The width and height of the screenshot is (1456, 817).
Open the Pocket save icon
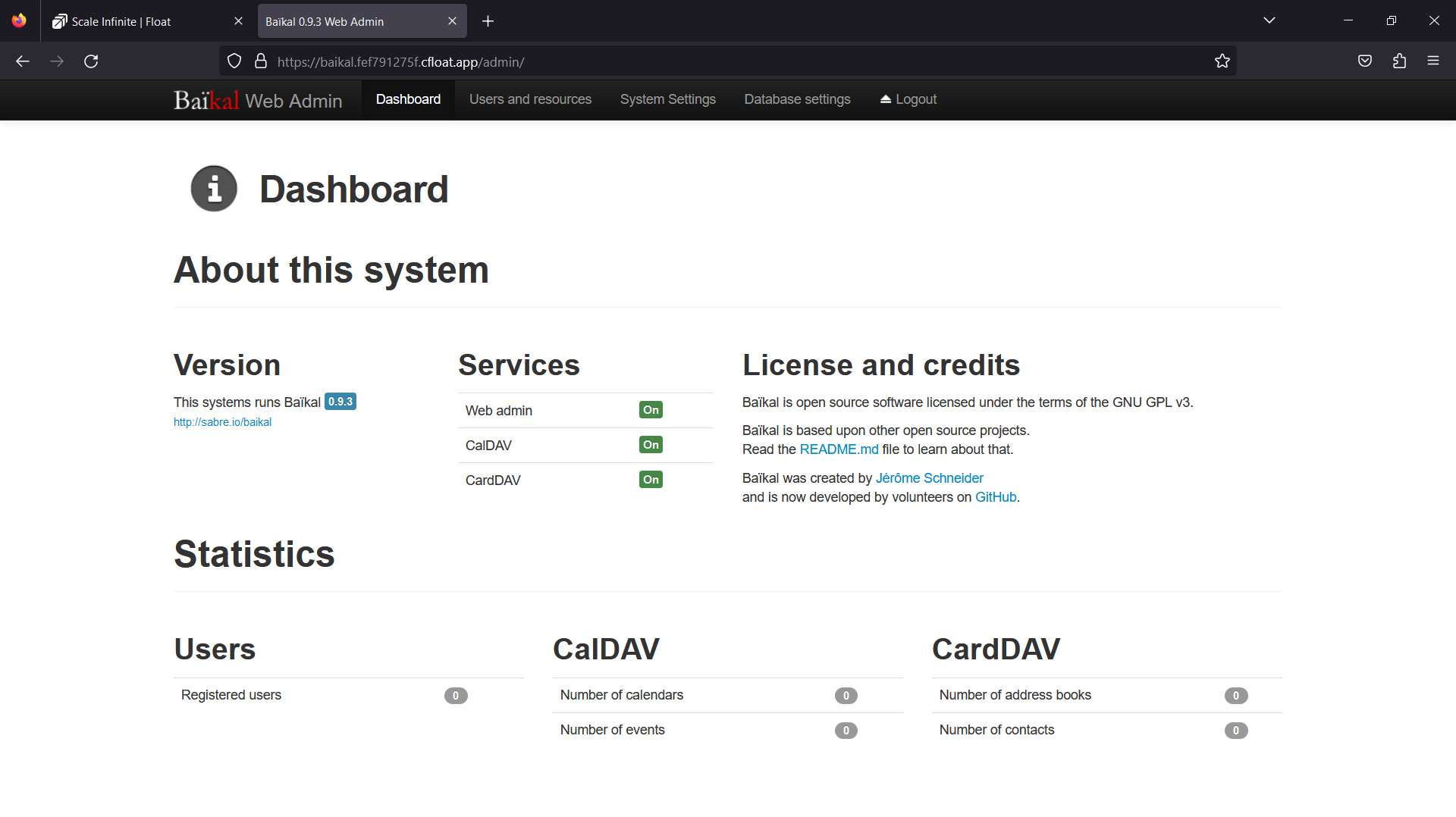pyautogui.click(x=1365, y=61)
